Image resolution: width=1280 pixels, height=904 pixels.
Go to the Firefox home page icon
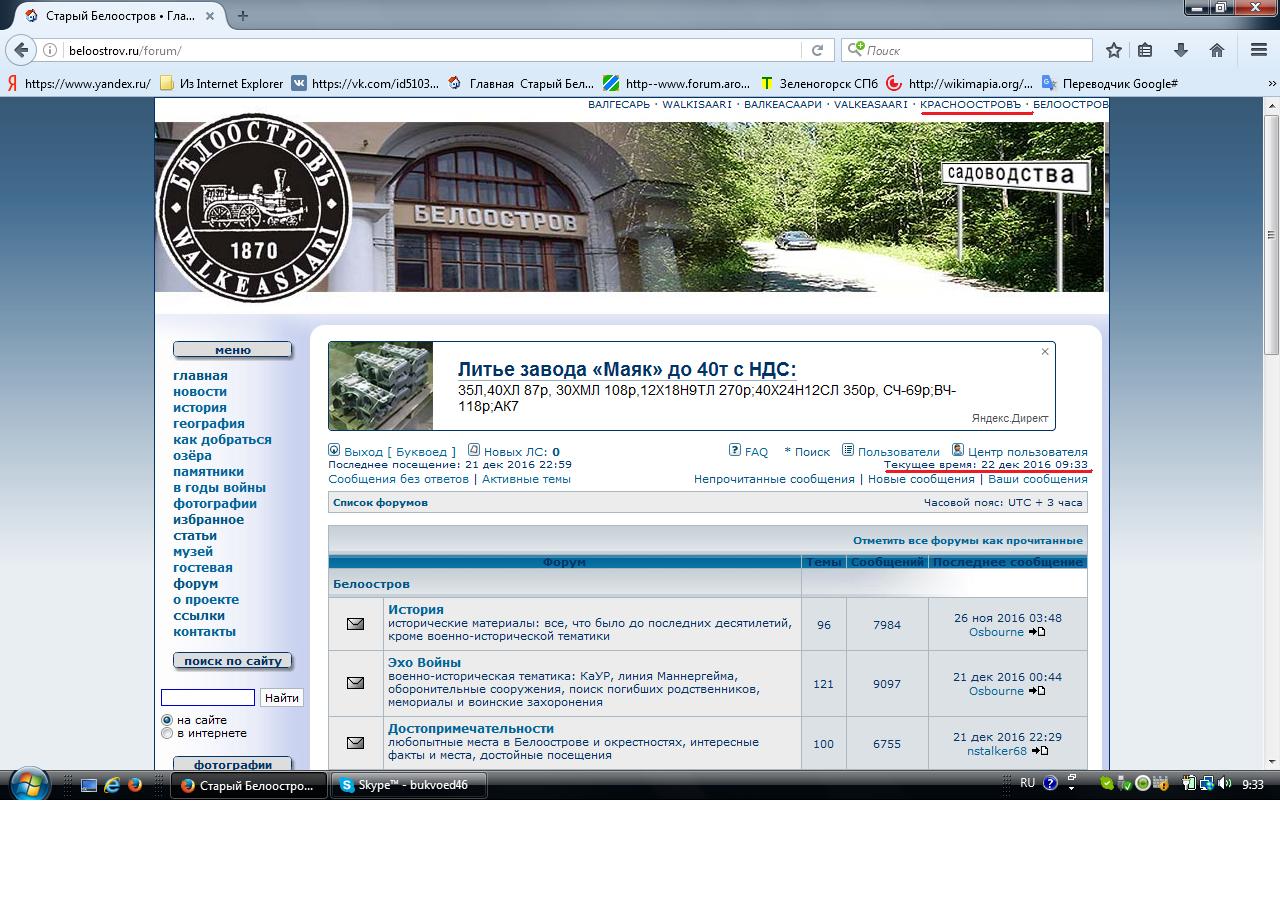[x=1217, y=50]
